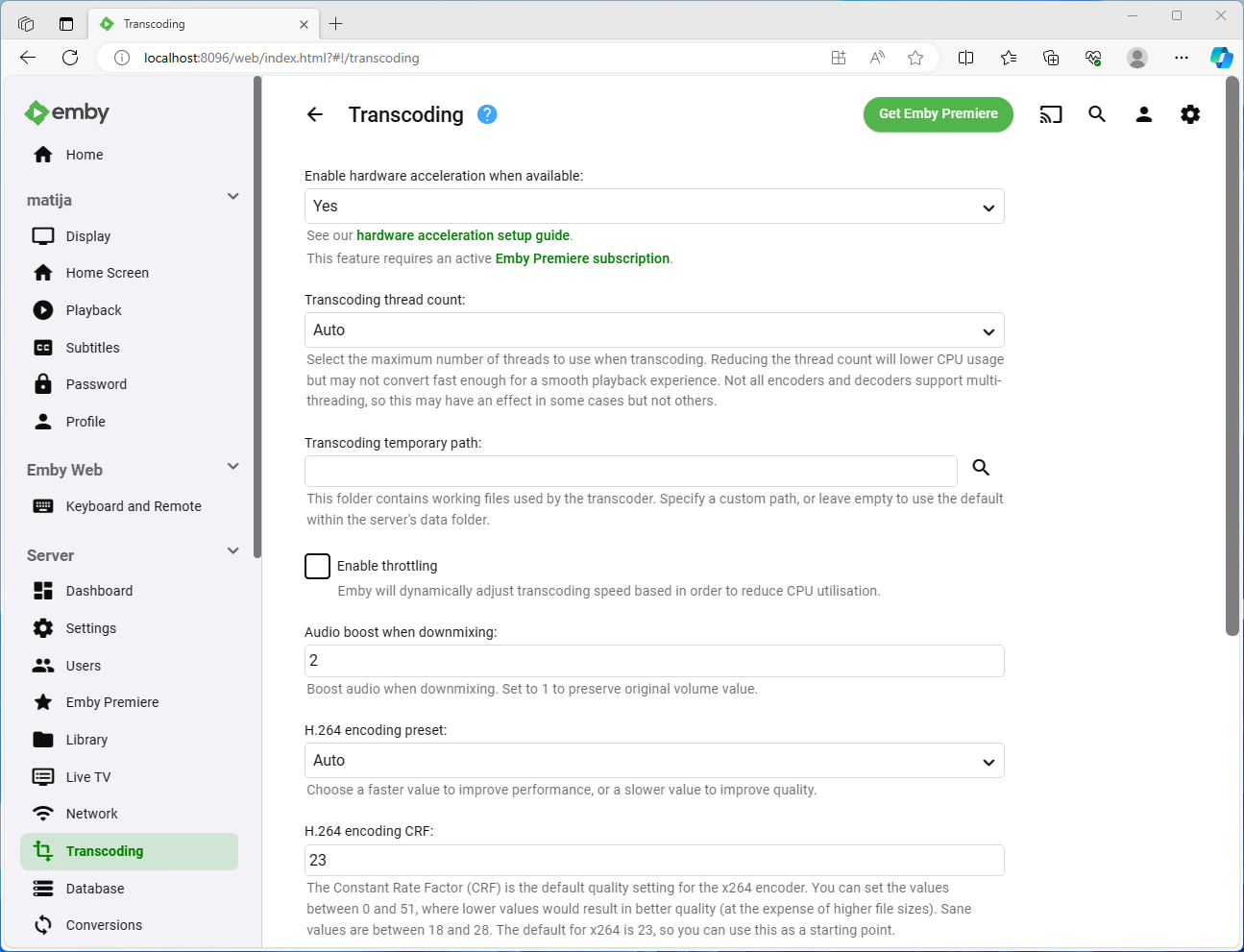Open Copilot icon in browser toolbar
Screen dimensions: 1244x952
1221,58
